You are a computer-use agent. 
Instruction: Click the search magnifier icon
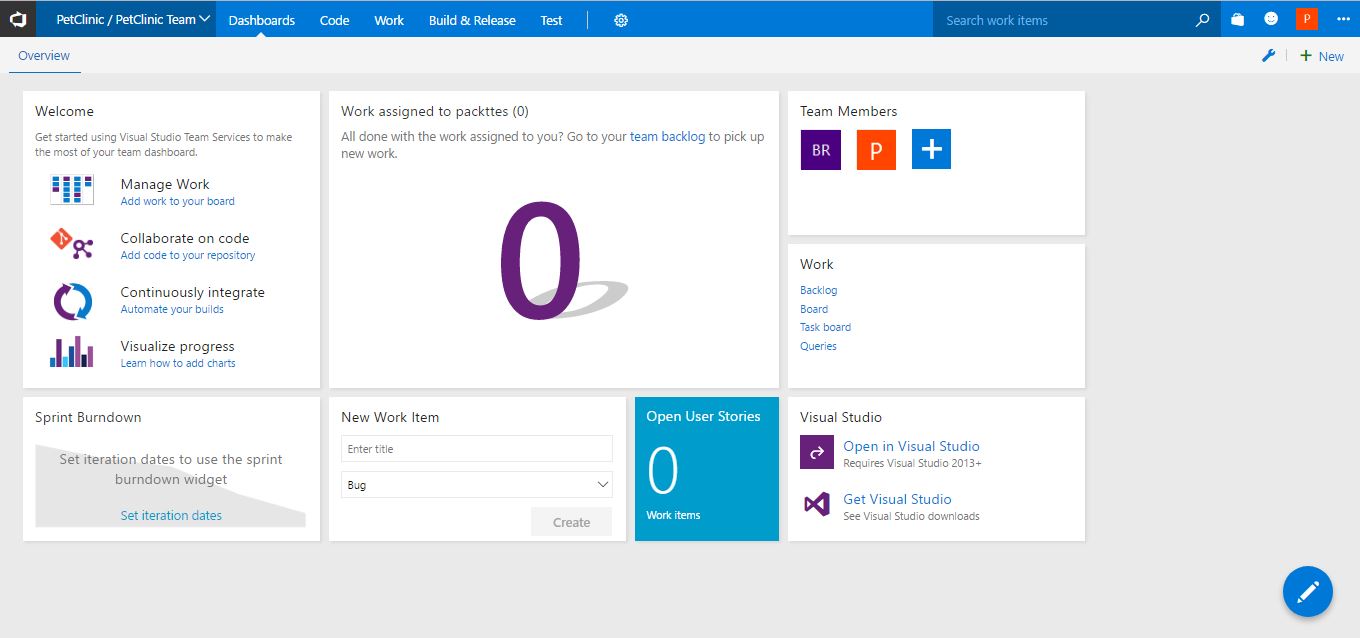click(x=1203, y=20)
